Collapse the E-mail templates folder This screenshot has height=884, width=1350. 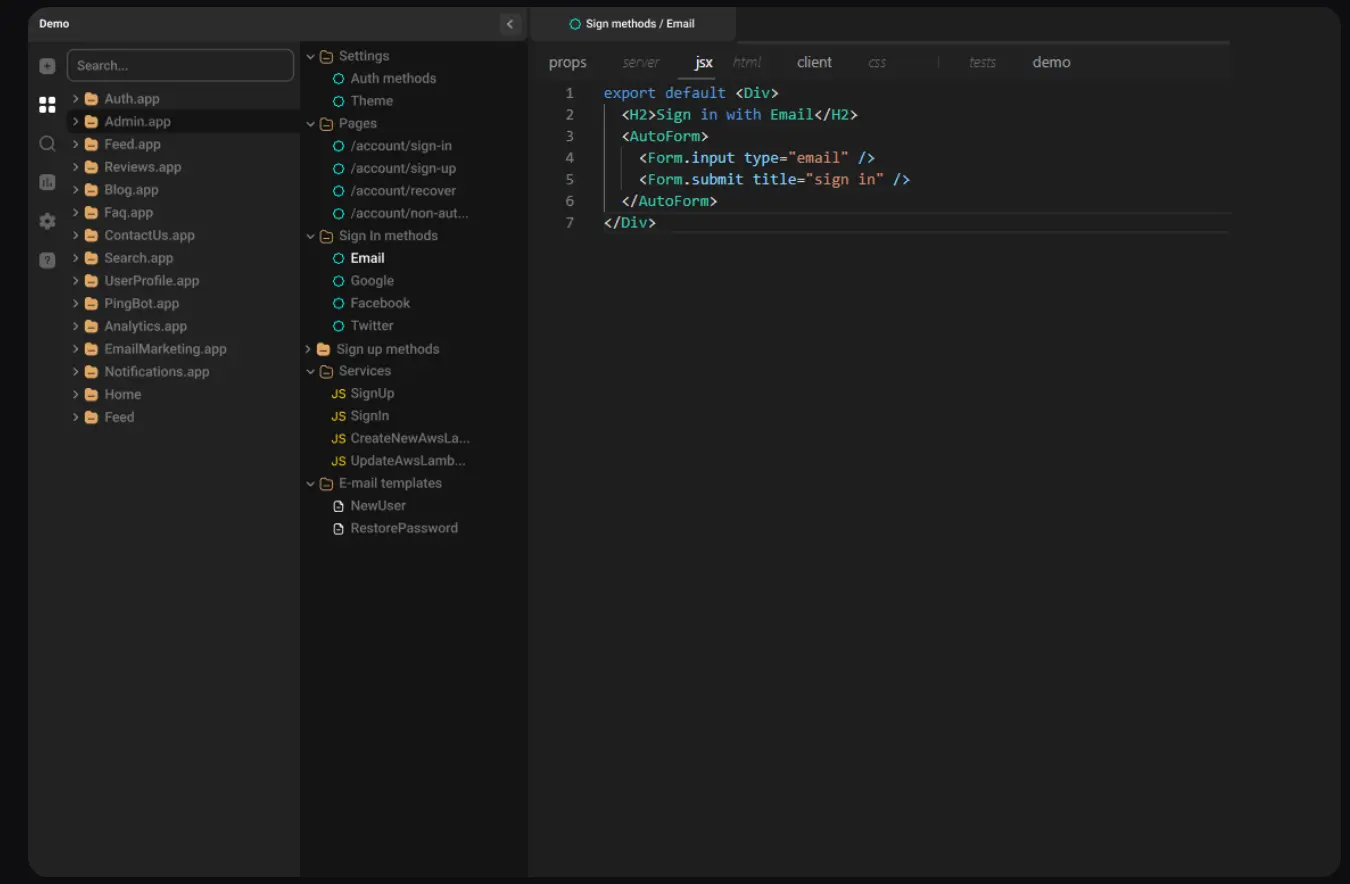pyautogui.click(x=311, y=484)
